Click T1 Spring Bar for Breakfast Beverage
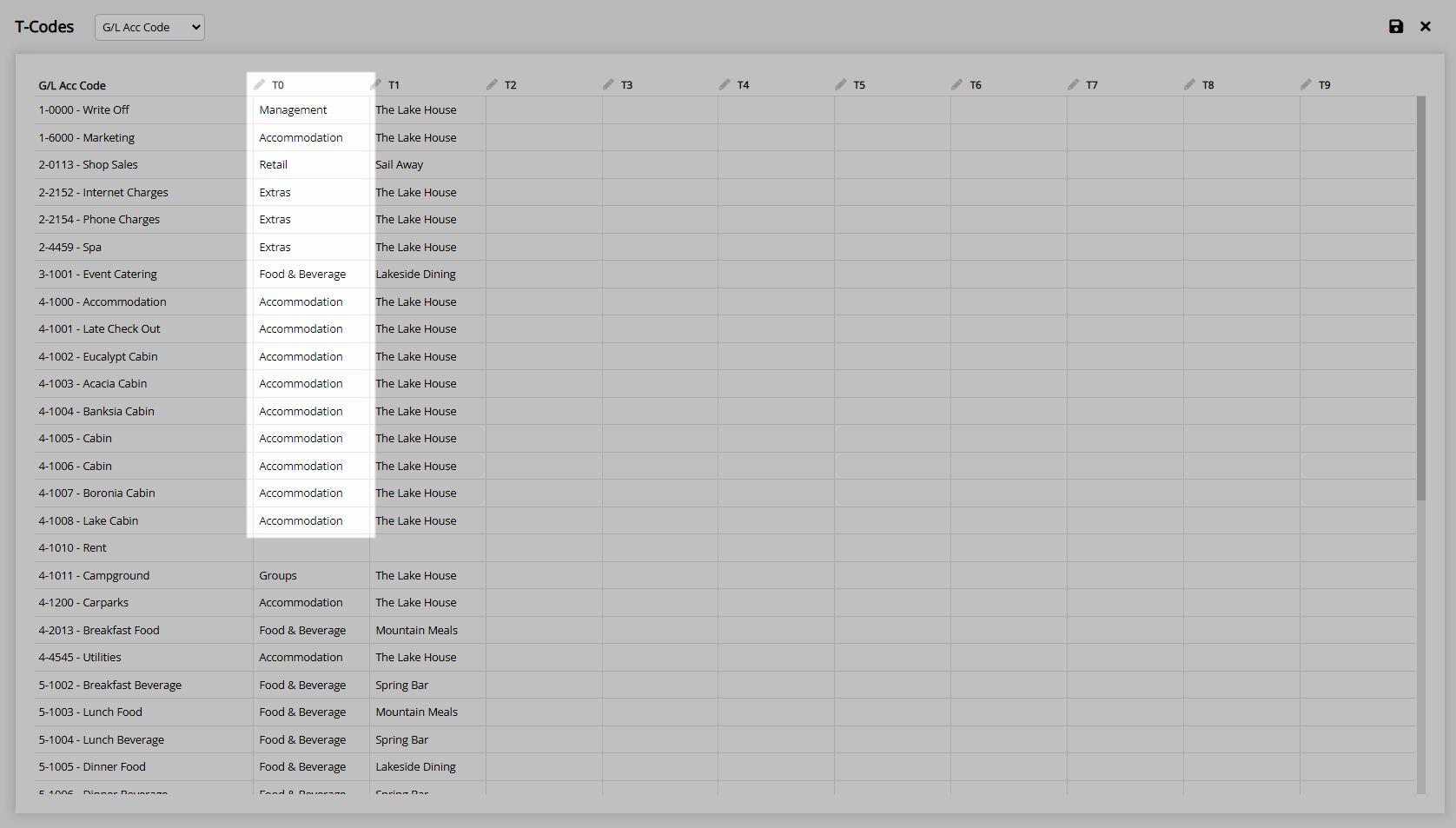 [x=427, y=685]
